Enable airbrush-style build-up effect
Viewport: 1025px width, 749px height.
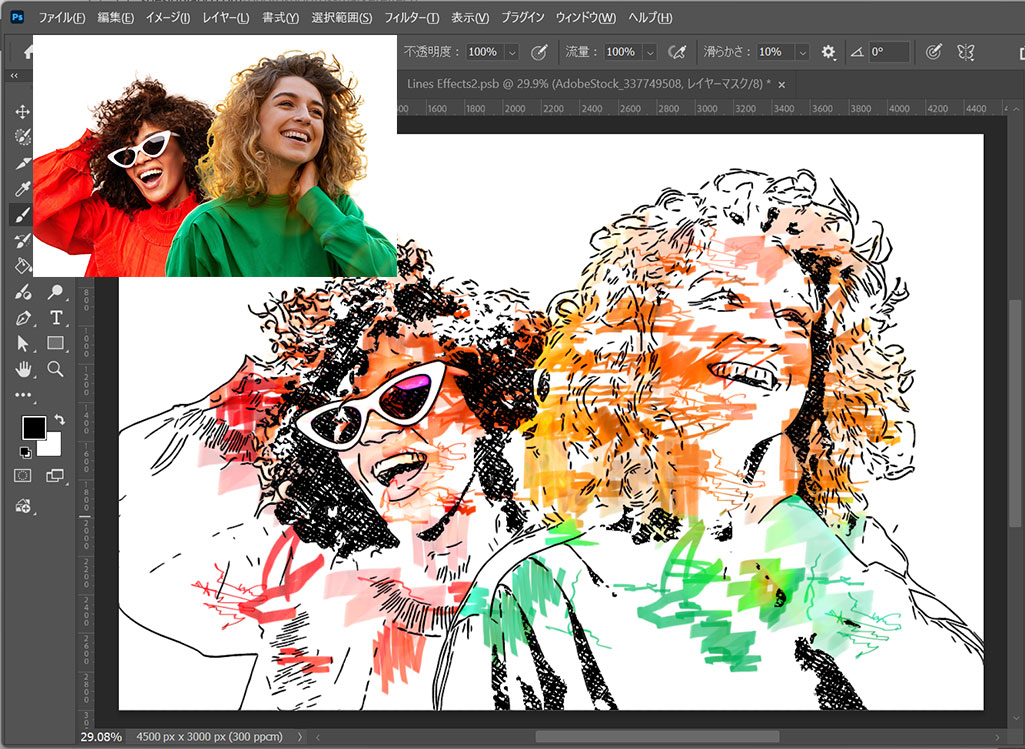(677, 52)
